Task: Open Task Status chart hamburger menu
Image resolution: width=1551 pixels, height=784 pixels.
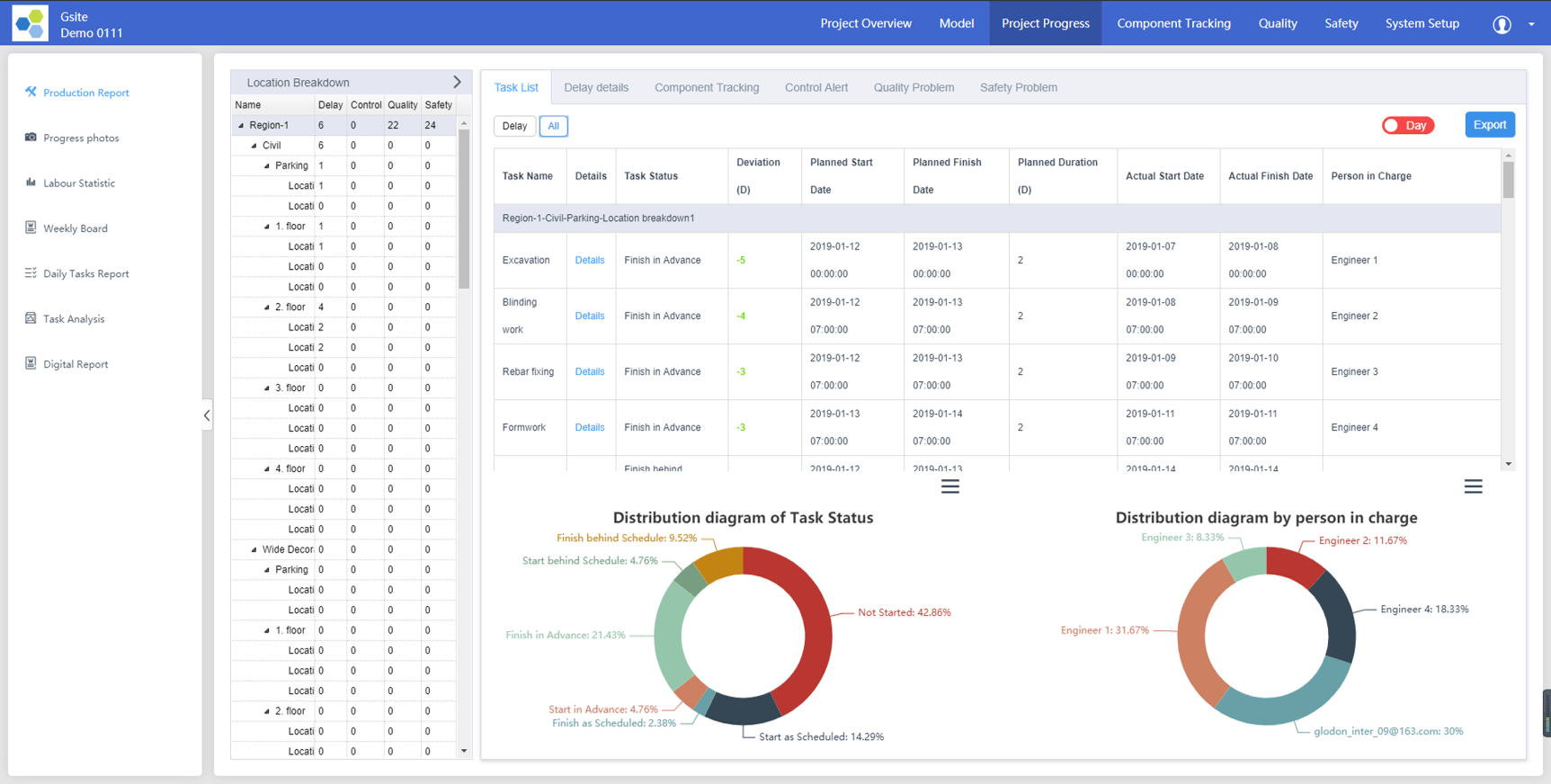Action: coord(949,486)
